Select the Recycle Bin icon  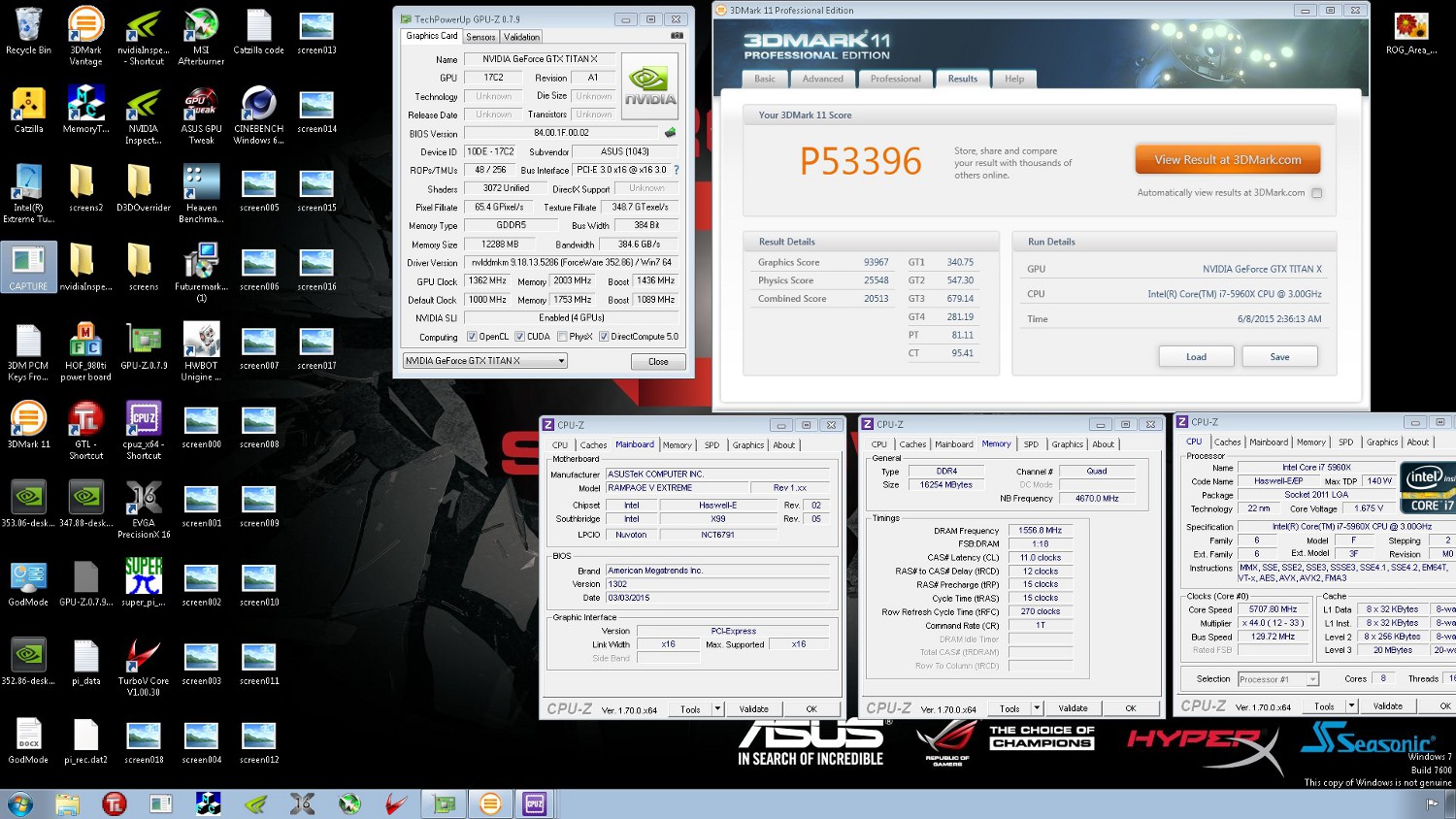coord(28,32)
